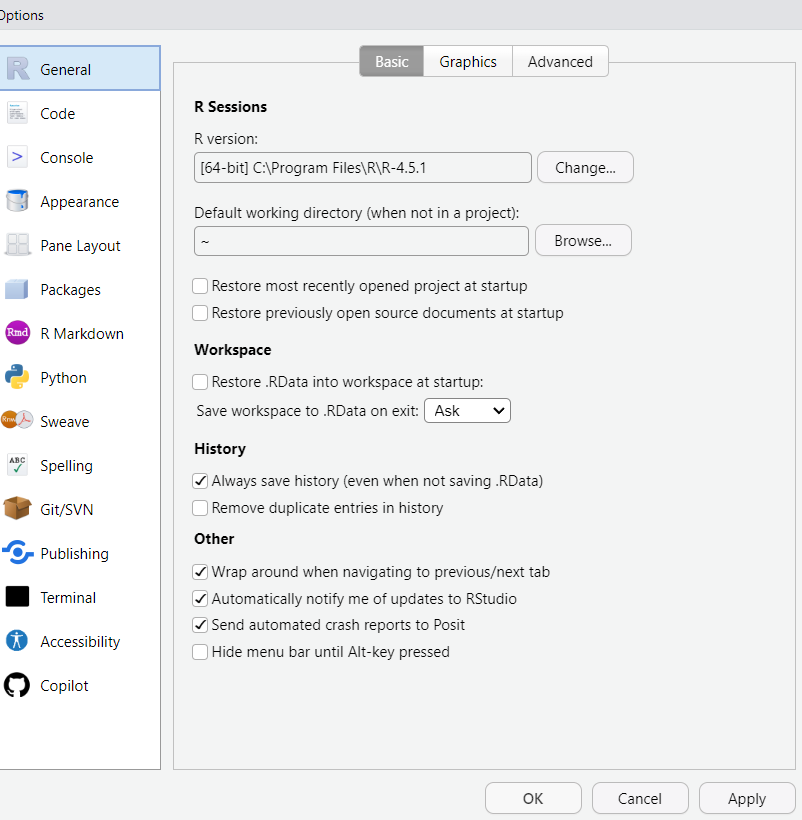Click the Accessibility icon in sidebar
This screenshot has width=802, height=820.
coord(17,642)
